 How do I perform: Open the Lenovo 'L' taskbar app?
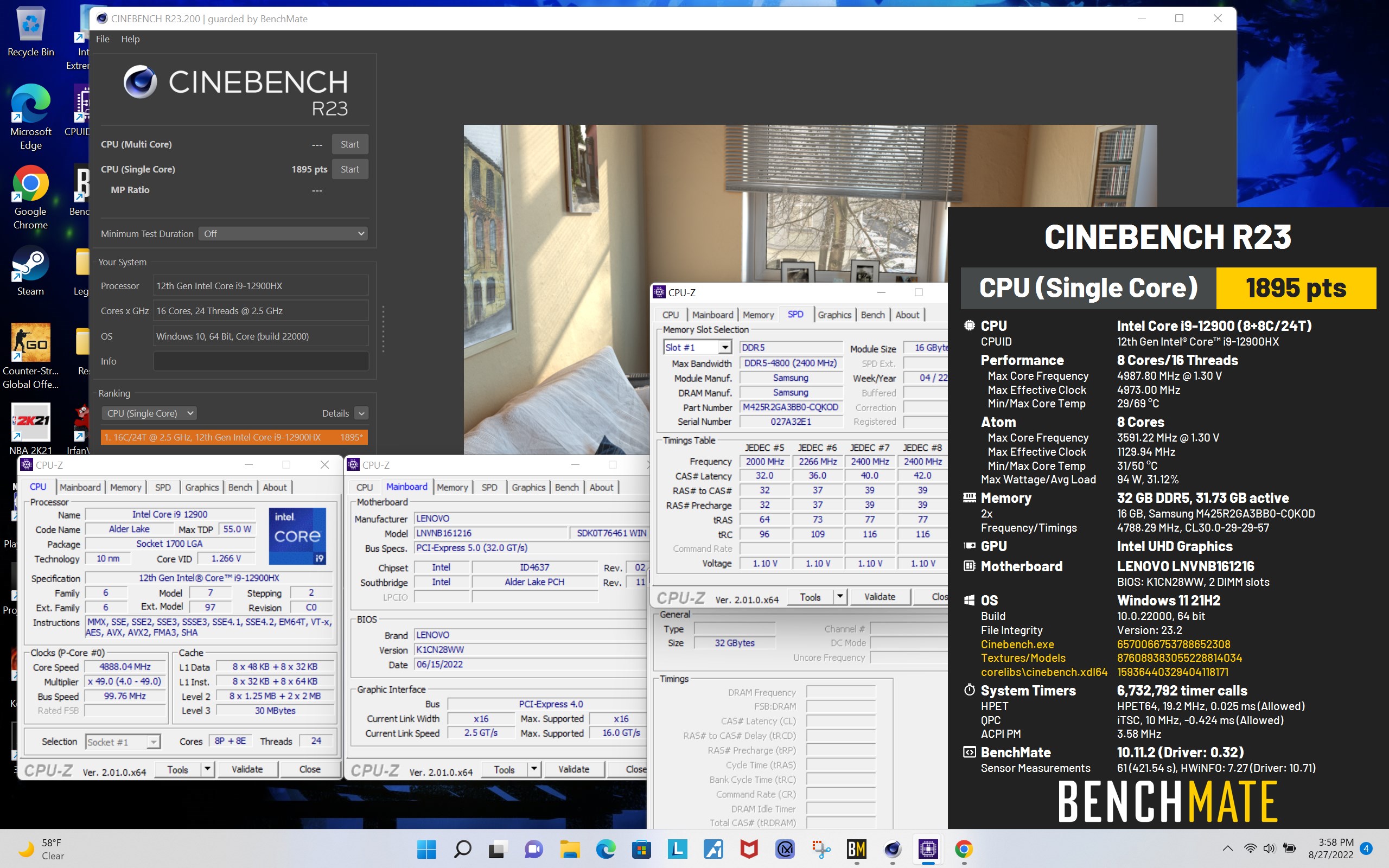677,848
